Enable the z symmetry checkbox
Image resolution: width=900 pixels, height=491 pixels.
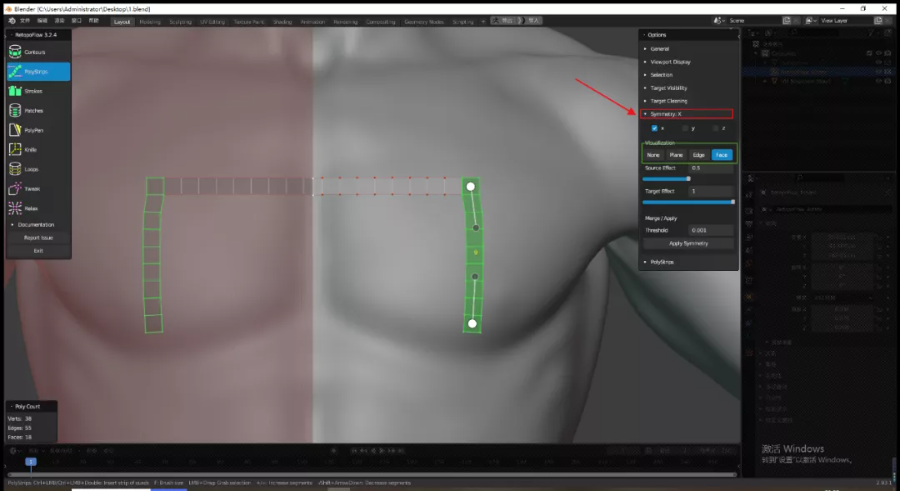pyautogui.click(x=714, y=129)
